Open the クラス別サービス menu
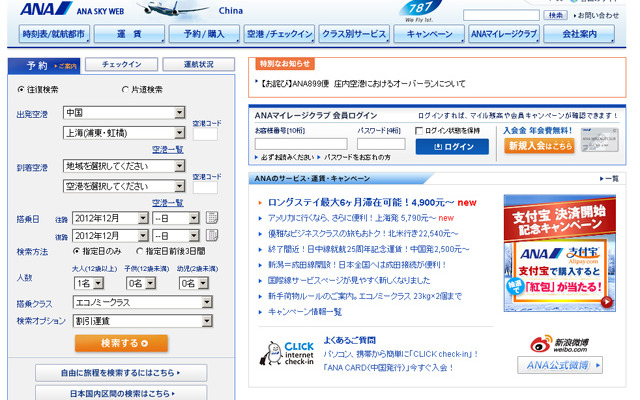This screenshot has height=400, width=640. tap(354, 34)
